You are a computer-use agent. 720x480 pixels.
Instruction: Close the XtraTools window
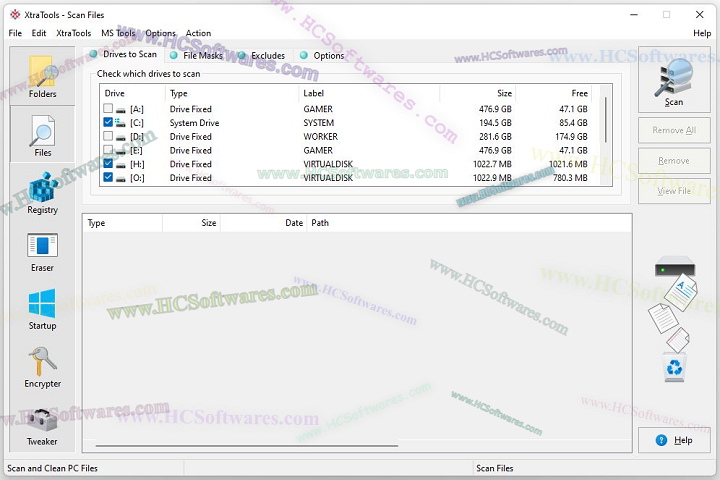[699, 15]
